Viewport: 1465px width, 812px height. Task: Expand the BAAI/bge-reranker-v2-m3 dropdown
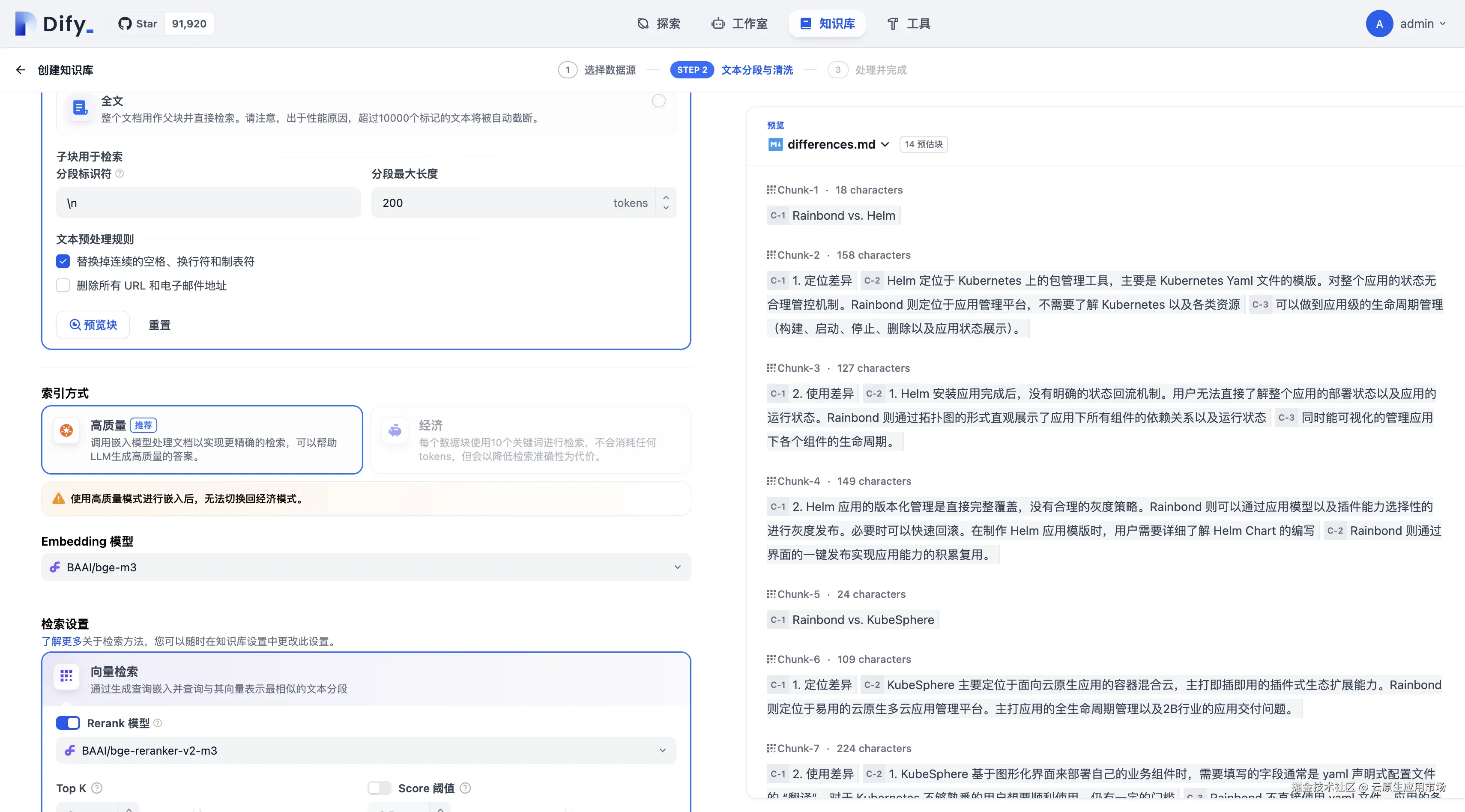click(366, 751)
